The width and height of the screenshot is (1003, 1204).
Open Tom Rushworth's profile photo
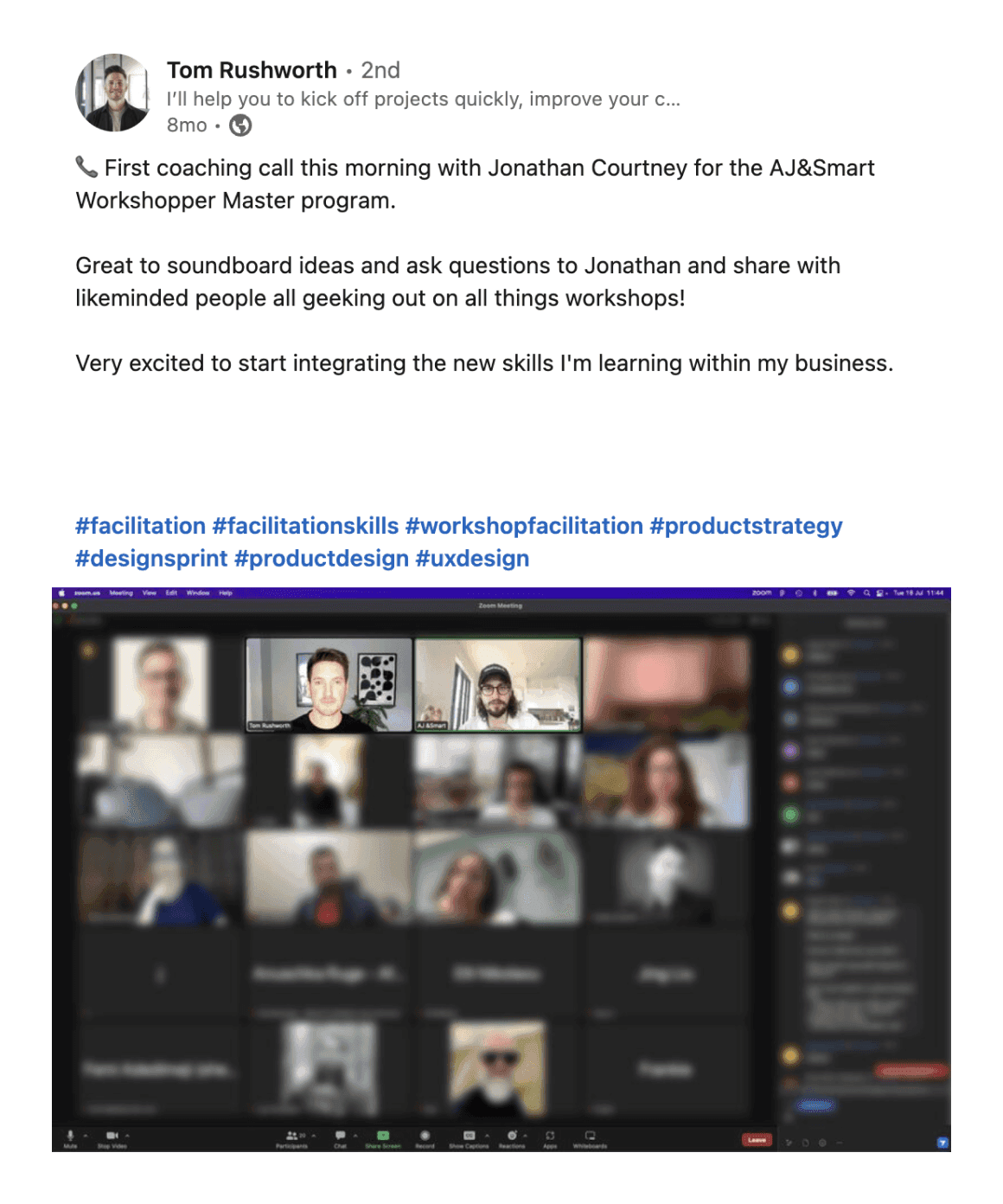coord(113,93)
